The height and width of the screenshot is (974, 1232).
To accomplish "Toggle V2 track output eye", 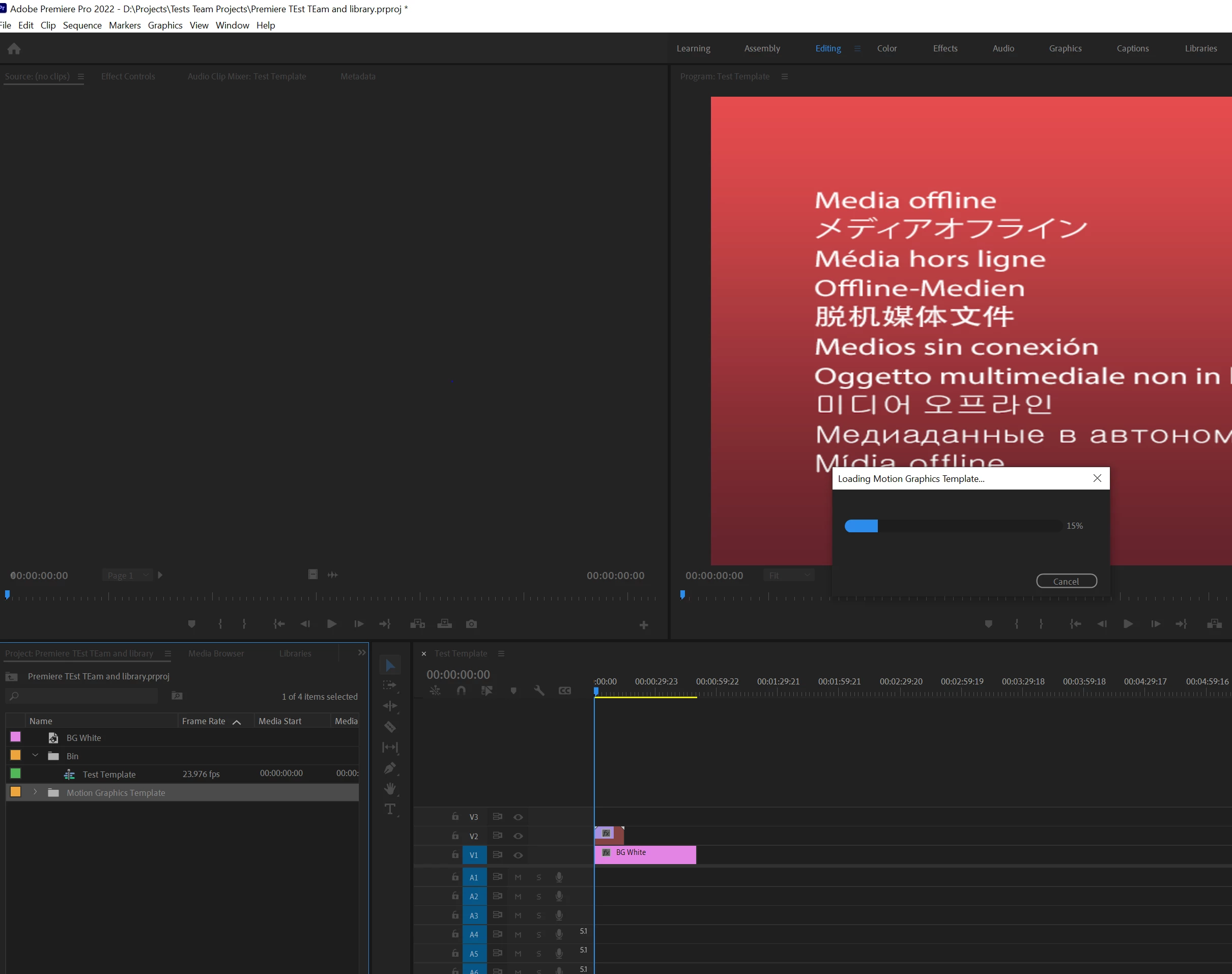I will point(518,836).
